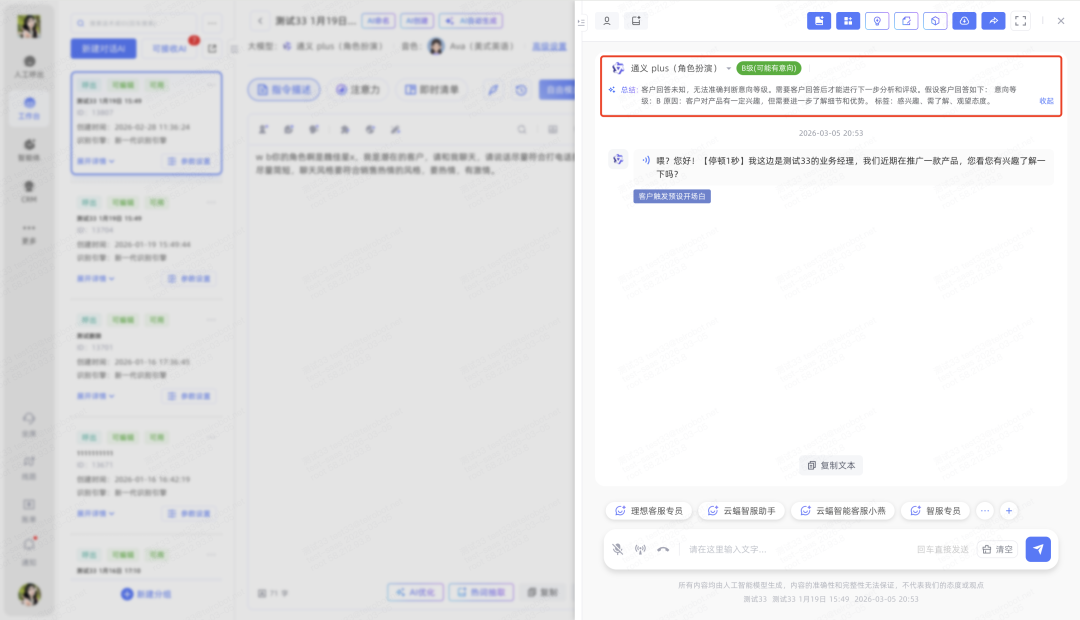
Task: Show more assistants with the ellipsis button
Action: (984, 511)
